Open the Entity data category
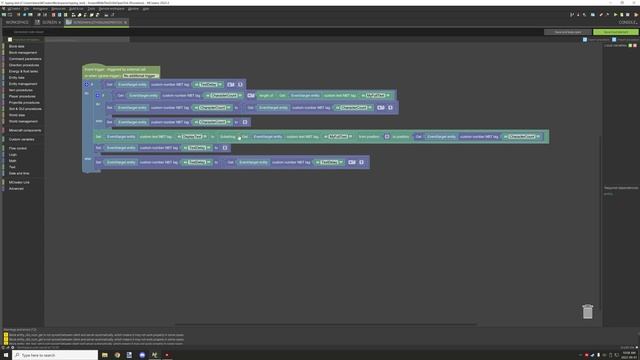This screenshot has width=640, height=360. [17, 78]
